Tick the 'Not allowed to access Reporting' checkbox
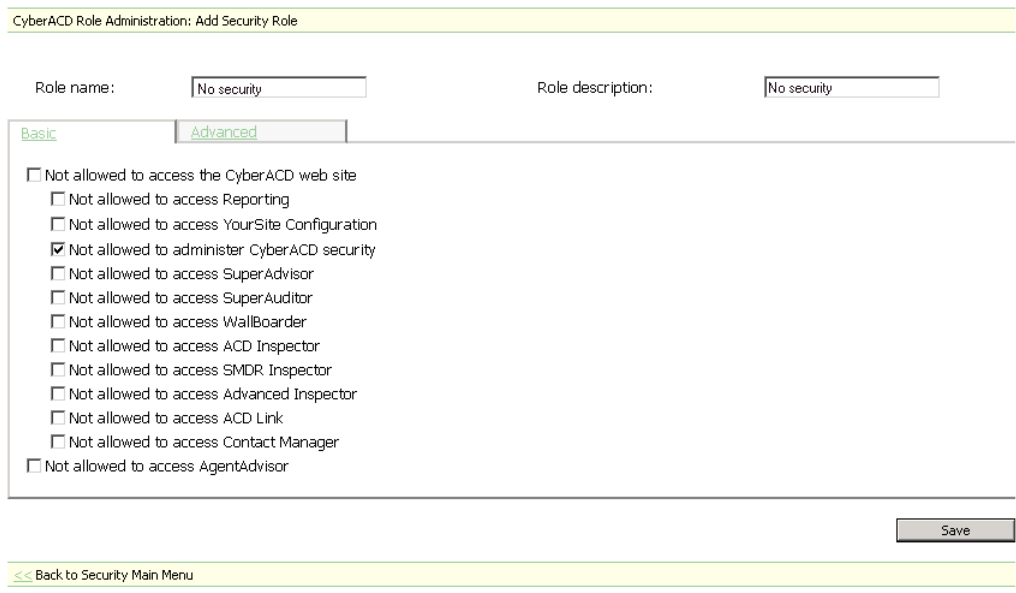1016x593 pixels. click(58, 200)
